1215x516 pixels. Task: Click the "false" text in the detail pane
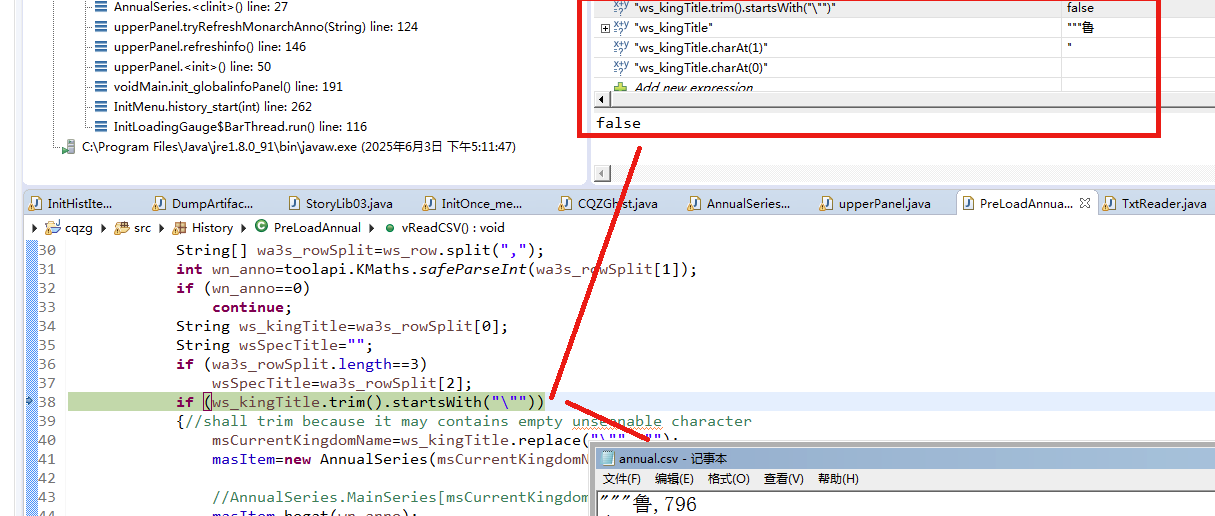coord(618,123)
